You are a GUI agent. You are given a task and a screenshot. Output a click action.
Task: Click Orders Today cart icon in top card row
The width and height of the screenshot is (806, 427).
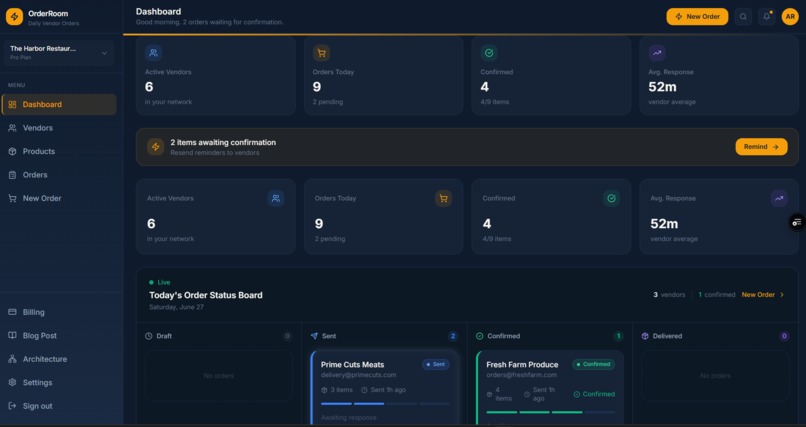[321, 53]
